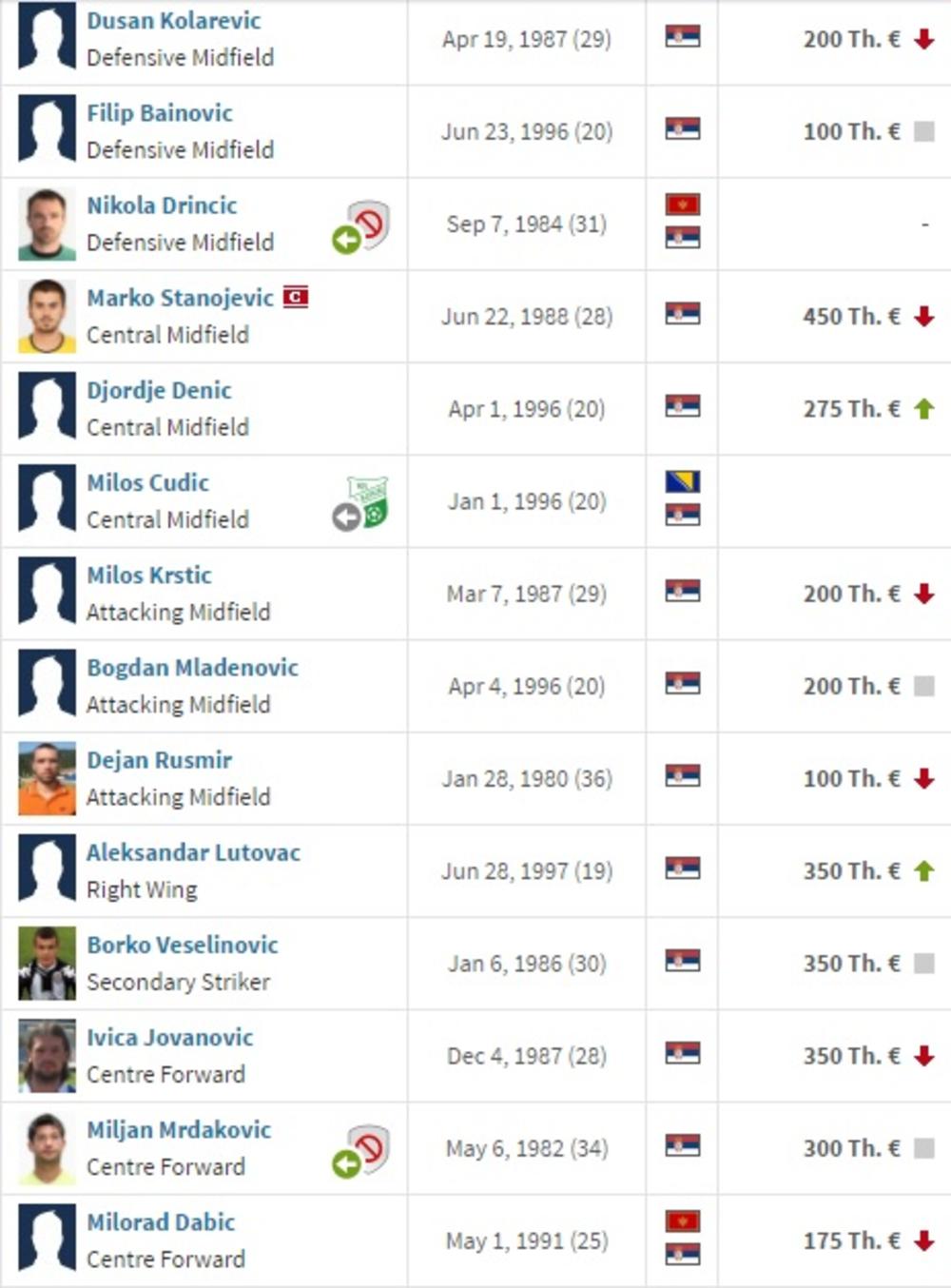Screen dimensions: 951x1288
Task: Click the green up arrow in Aleksandar Lutovac's row
Action: click(923, 871)
